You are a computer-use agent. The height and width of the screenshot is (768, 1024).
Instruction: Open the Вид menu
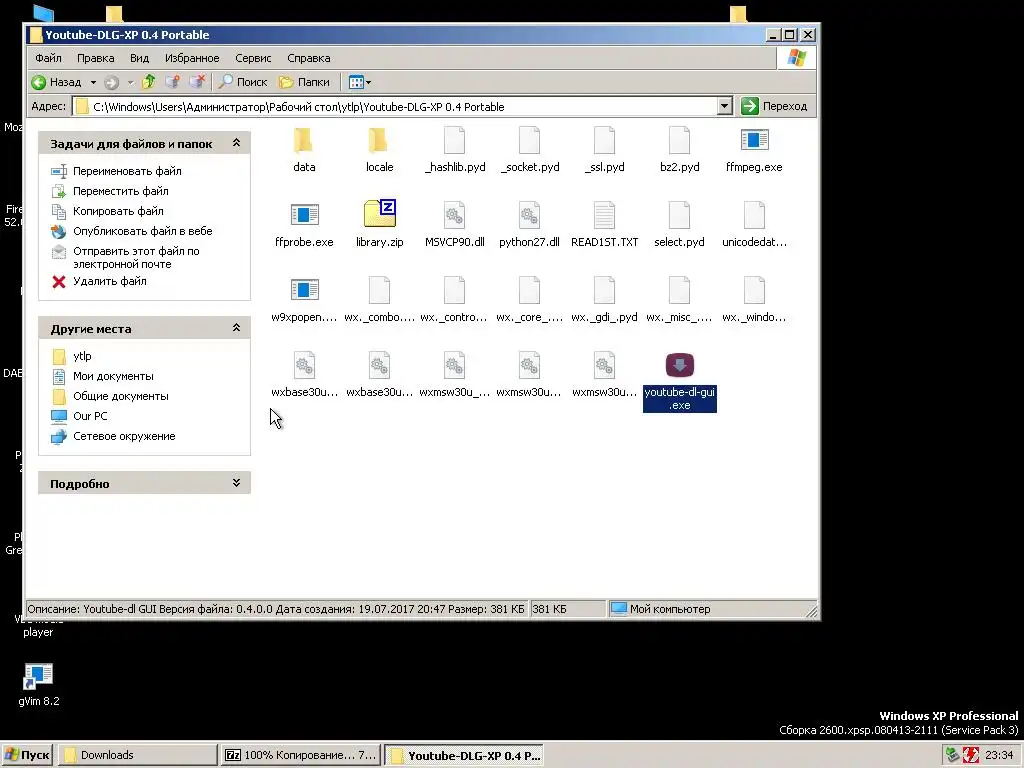(139, 58)
